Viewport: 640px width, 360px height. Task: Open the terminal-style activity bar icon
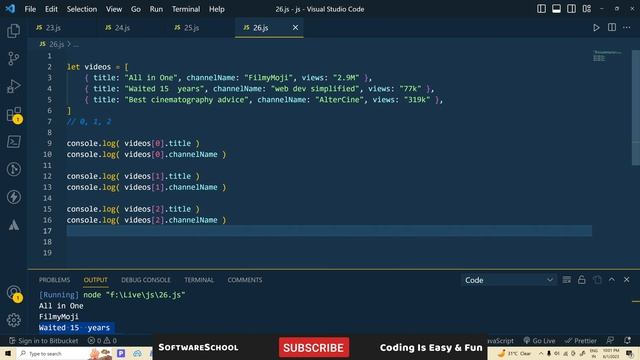click(x=13, y=142)
